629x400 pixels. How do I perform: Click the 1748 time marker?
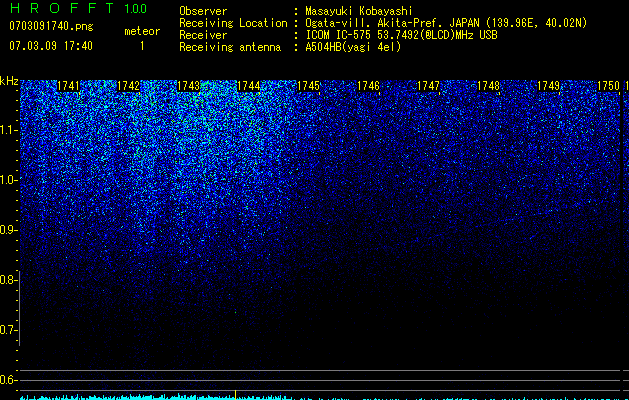tap(489, 86)
